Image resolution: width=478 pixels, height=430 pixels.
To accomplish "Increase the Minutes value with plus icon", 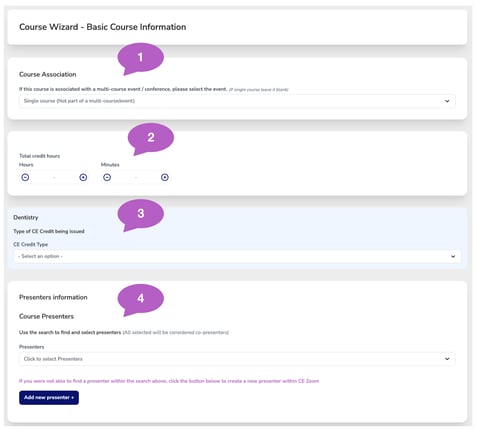I will (165, 177).
